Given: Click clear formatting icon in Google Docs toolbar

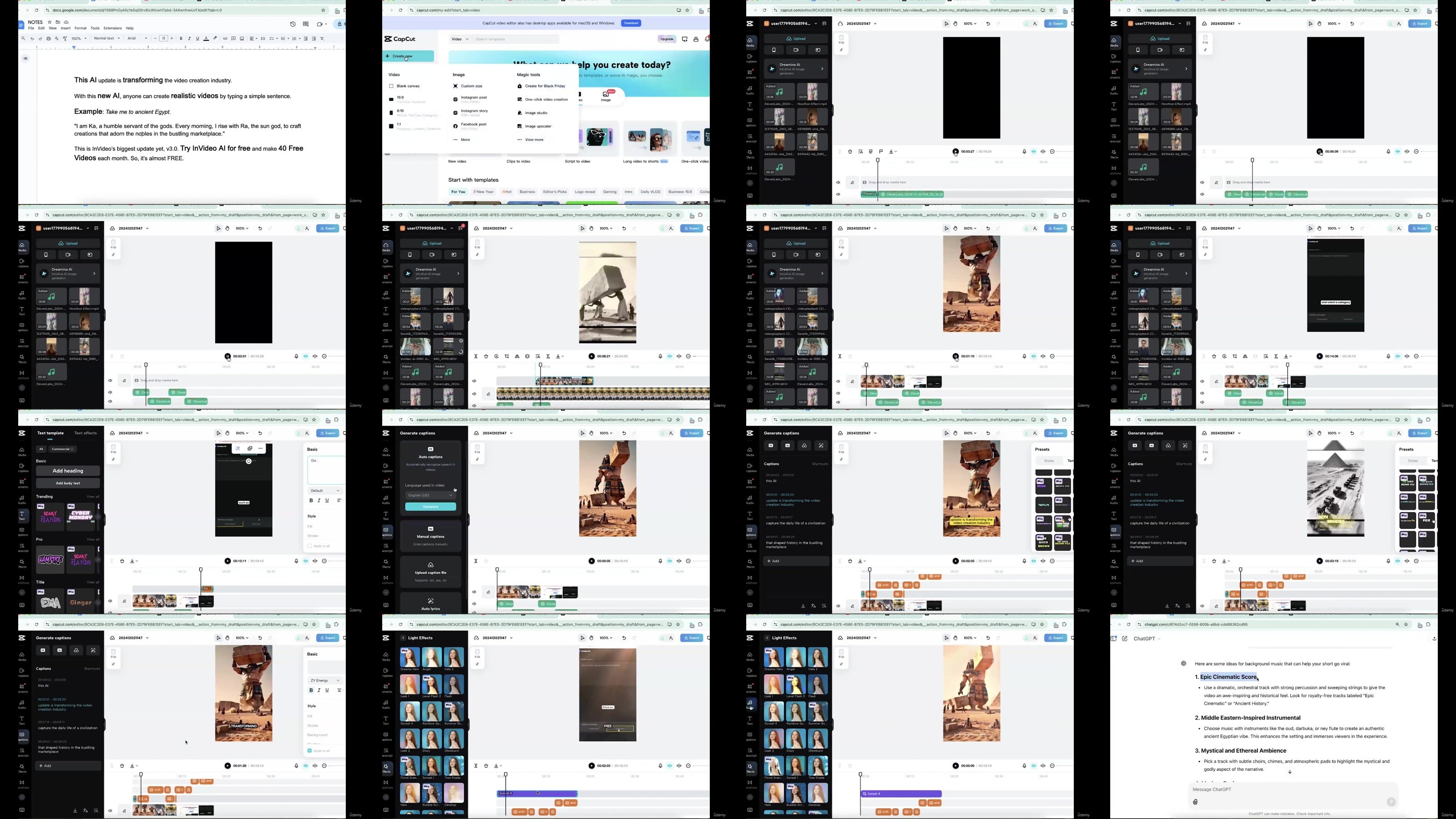Looking at the screenshot, I should click(322, 38).
